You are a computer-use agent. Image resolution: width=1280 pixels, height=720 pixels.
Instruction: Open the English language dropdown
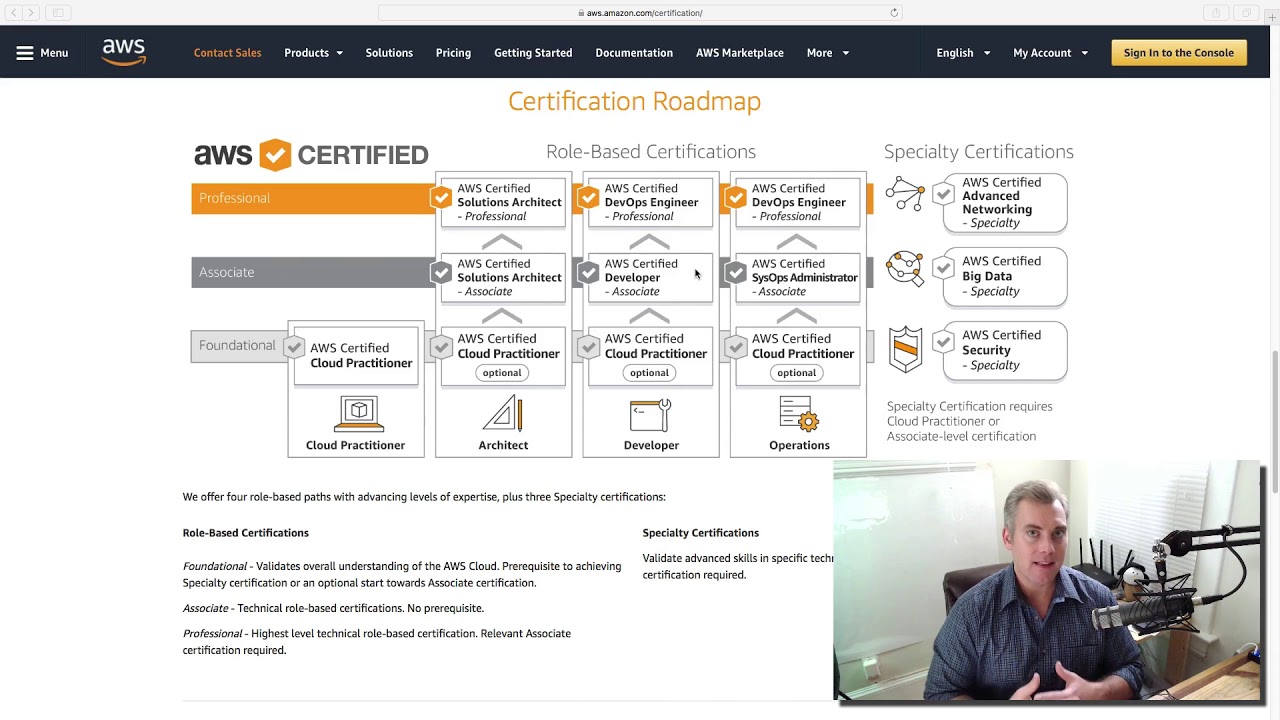[x=963, y=53]
